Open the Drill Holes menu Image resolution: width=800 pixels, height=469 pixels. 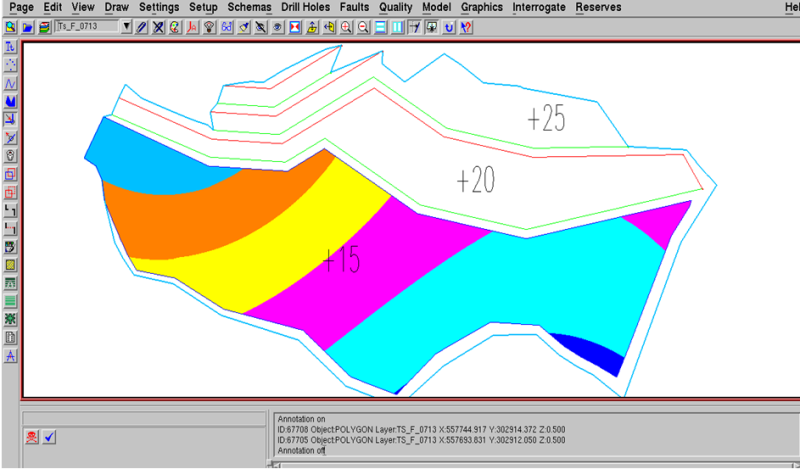click(x=305, y=7)
